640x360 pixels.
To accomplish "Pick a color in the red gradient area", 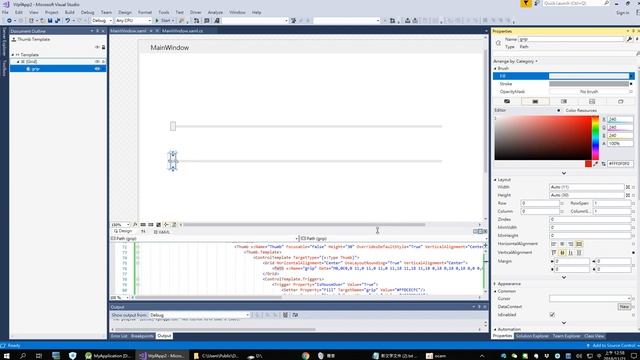I will (543, 138).
